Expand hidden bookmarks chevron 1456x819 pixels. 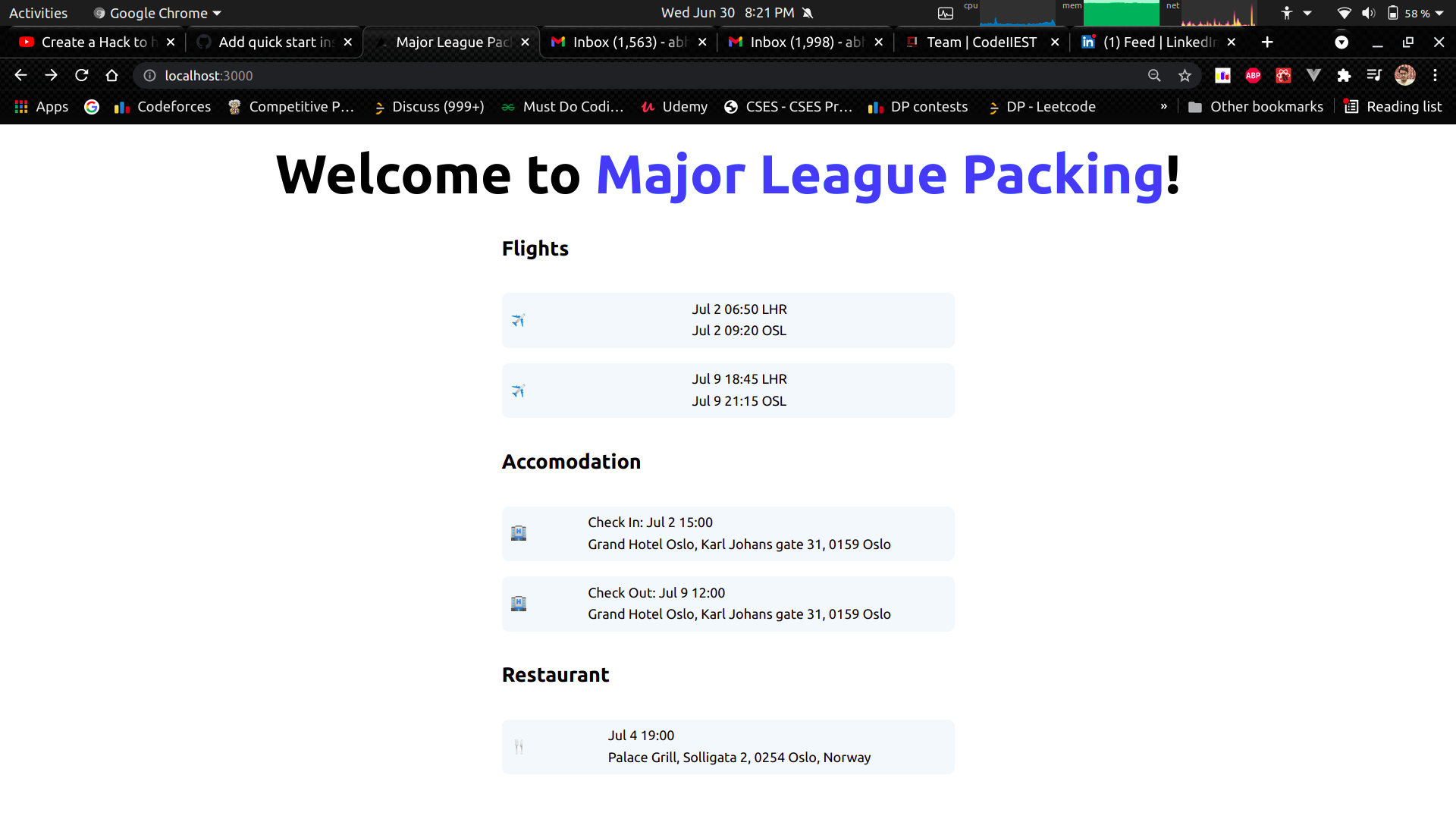point(1163,107)
